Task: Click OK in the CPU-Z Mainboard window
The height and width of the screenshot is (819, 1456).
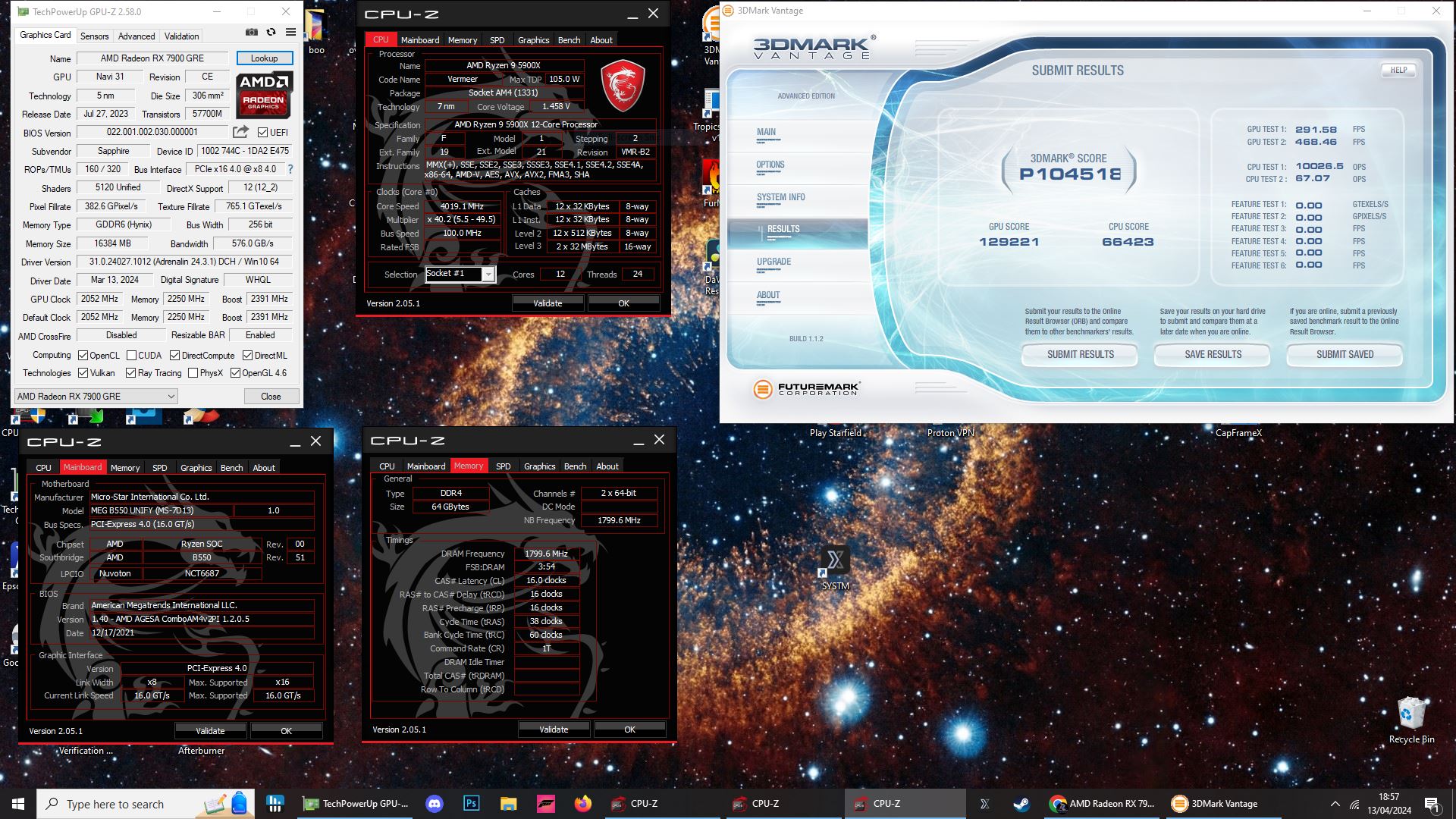Action: pyautogui.click(x=286, y=730)
